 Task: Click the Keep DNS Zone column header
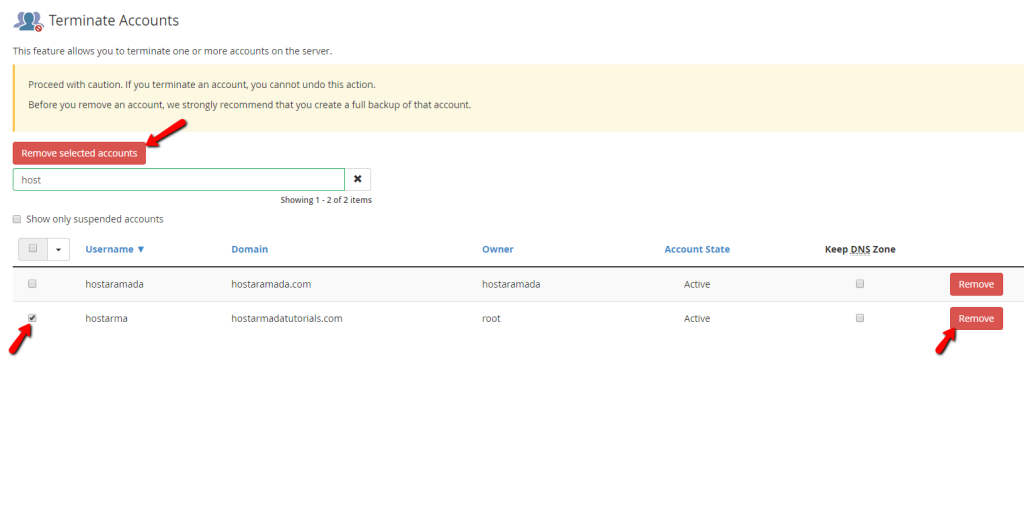860,249
